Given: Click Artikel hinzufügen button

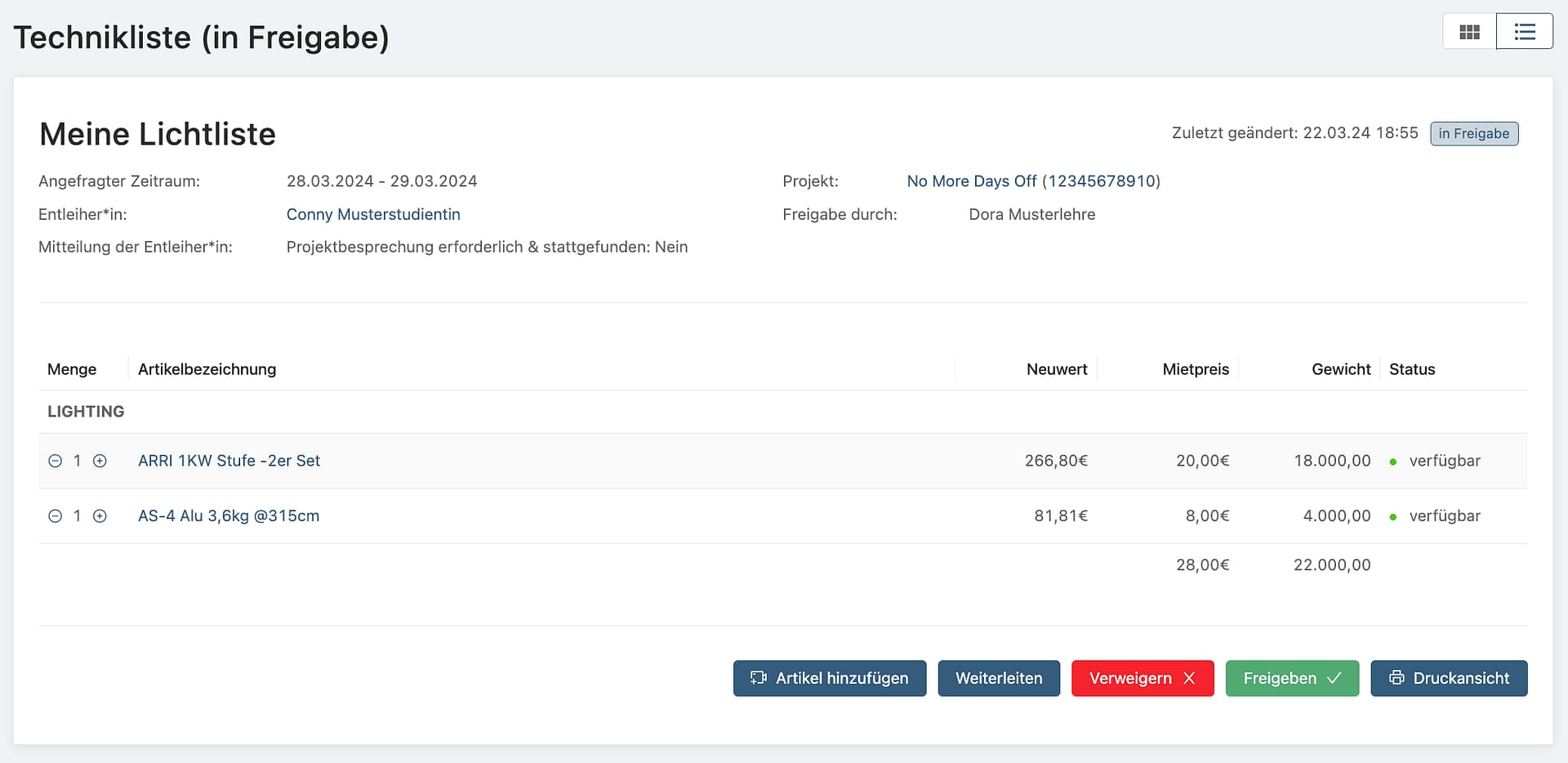Looking at the screenshot, I should tap(829, 678).
